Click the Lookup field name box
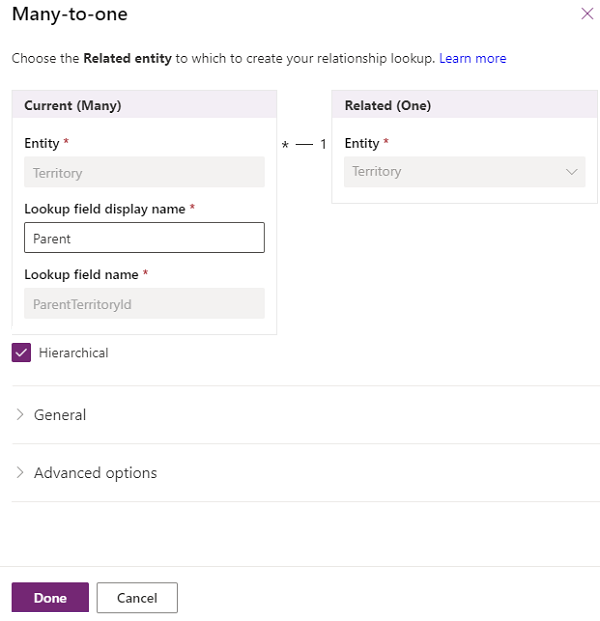 (144, 304)
